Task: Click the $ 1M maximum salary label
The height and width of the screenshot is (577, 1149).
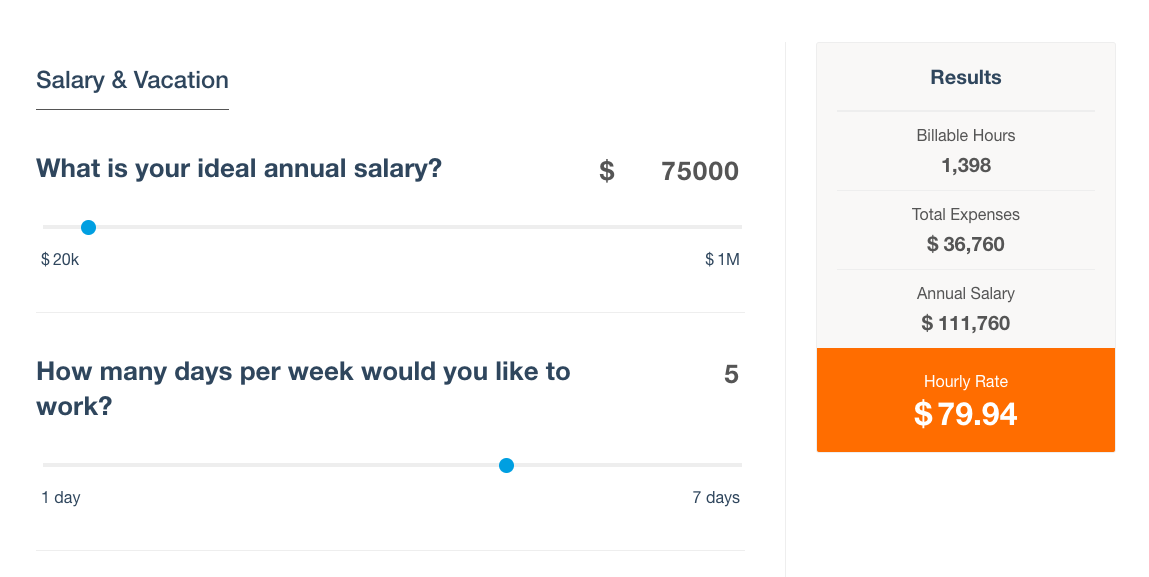Action: [722, 260]
